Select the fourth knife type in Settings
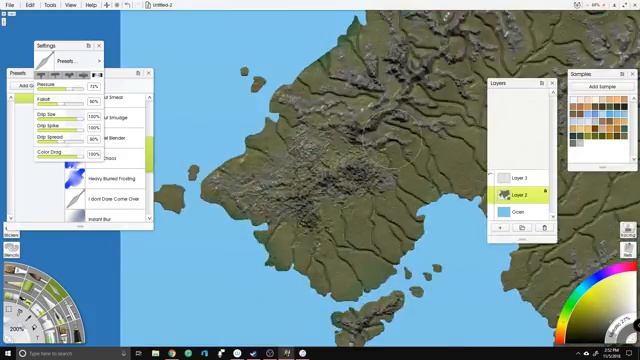This screenshot has width=640, height=360. 83,75
